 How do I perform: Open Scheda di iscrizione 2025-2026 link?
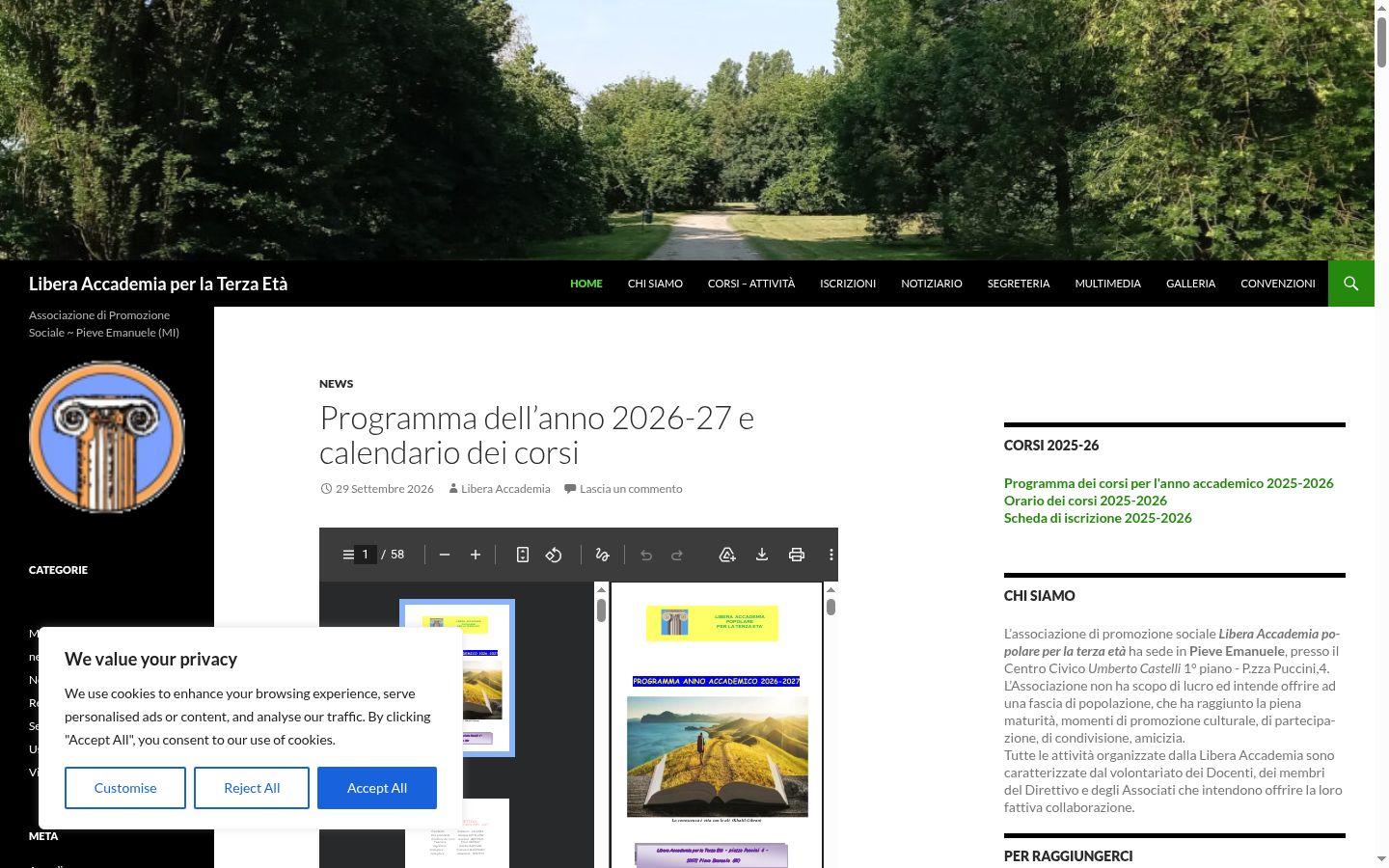(1098, 518)
